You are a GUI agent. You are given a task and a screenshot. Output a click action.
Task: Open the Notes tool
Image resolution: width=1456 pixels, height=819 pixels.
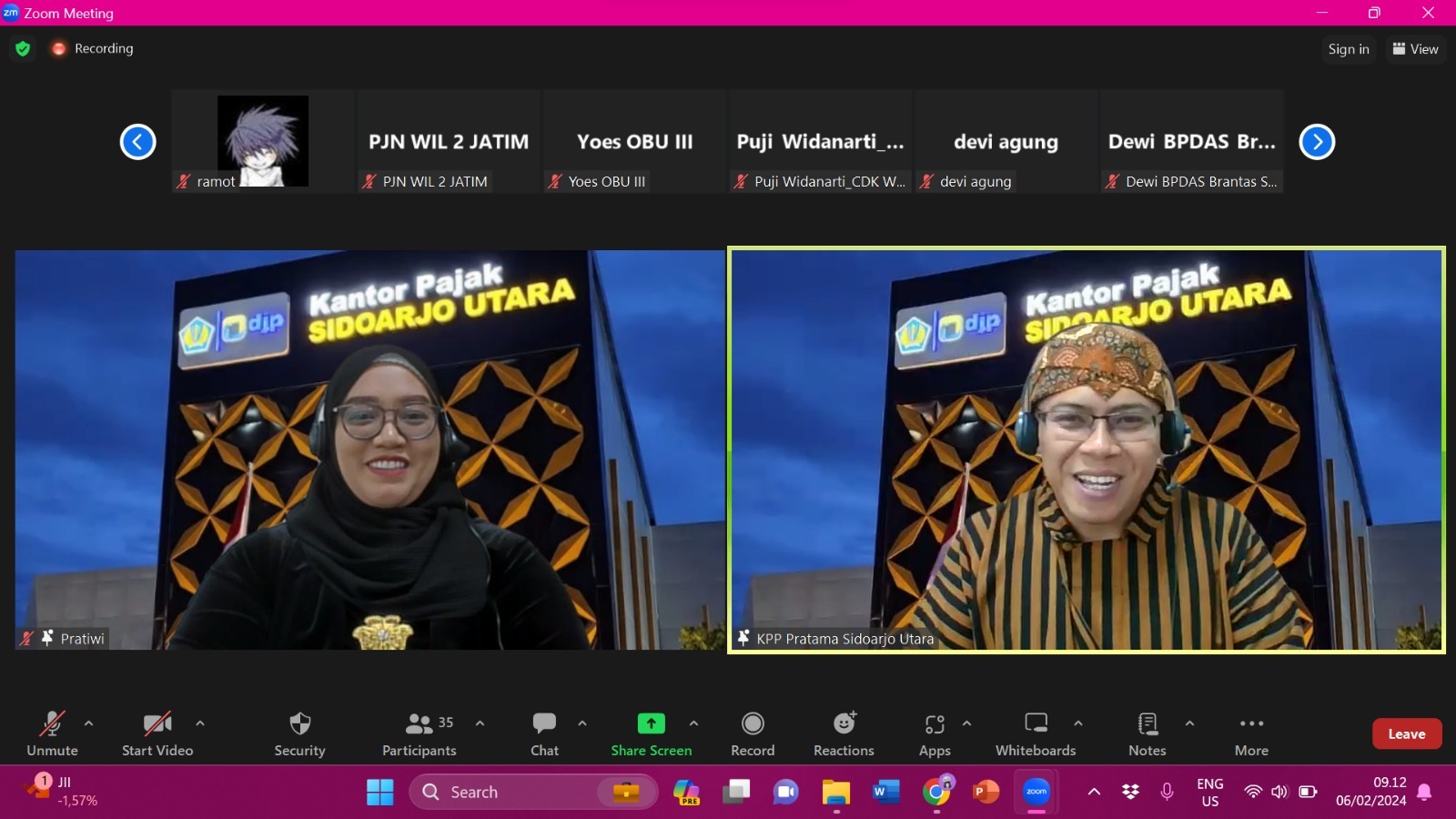1147,724
